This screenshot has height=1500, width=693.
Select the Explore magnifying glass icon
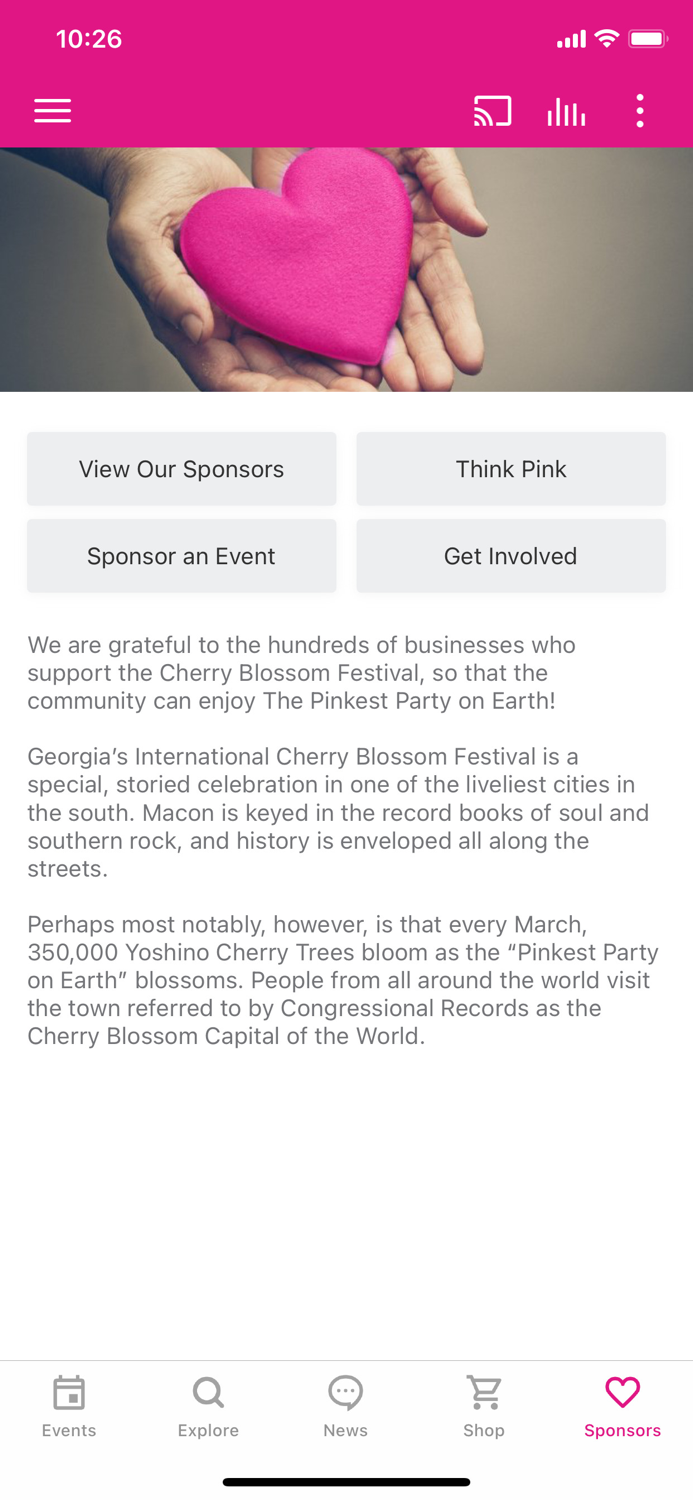tap(207, 1392)
